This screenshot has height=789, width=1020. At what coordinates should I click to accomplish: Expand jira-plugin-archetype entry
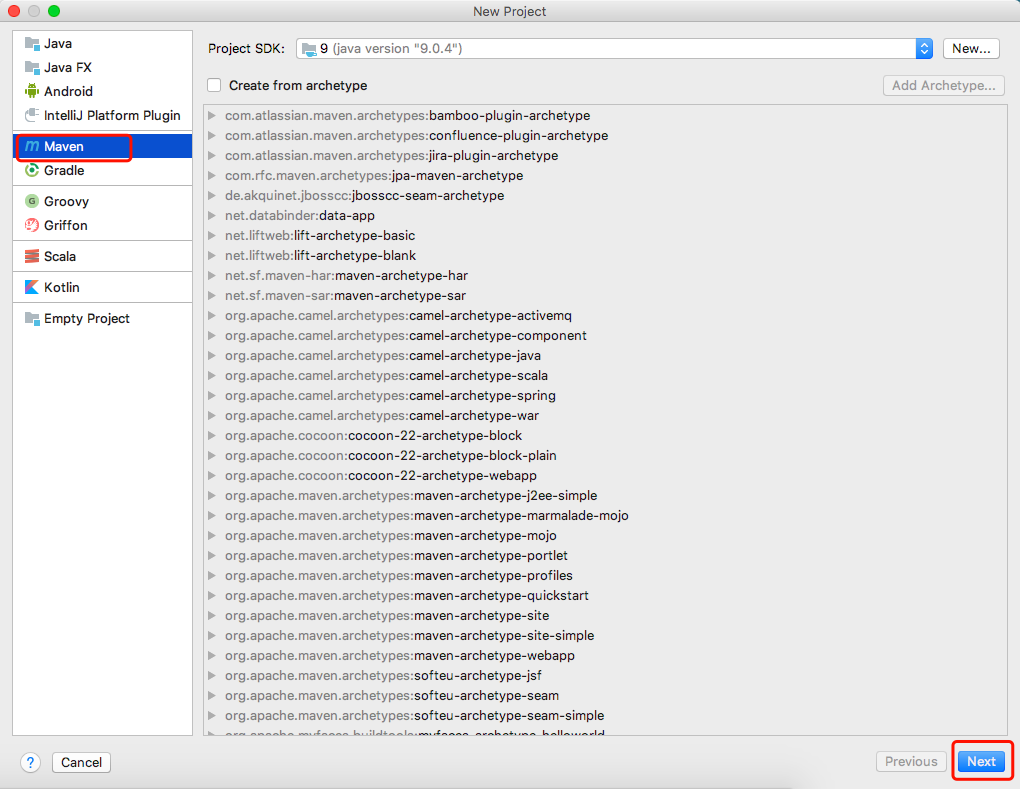[211, 155]
